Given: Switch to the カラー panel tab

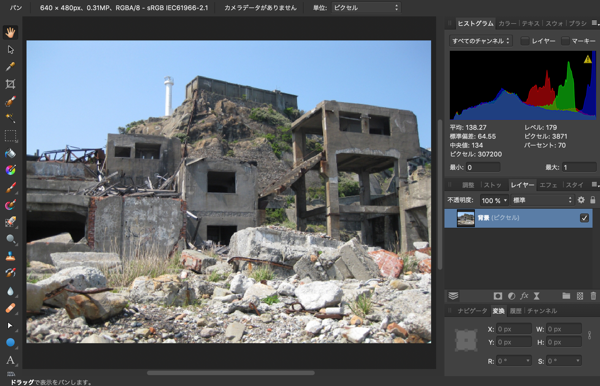Looking at the screenshot, I should tap(507, 24).
